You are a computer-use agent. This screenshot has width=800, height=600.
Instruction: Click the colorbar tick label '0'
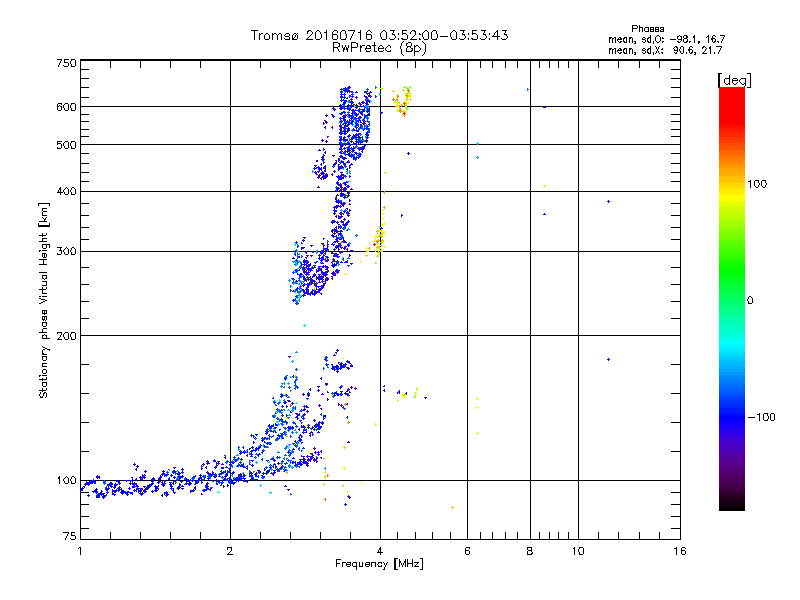point(750,301)
